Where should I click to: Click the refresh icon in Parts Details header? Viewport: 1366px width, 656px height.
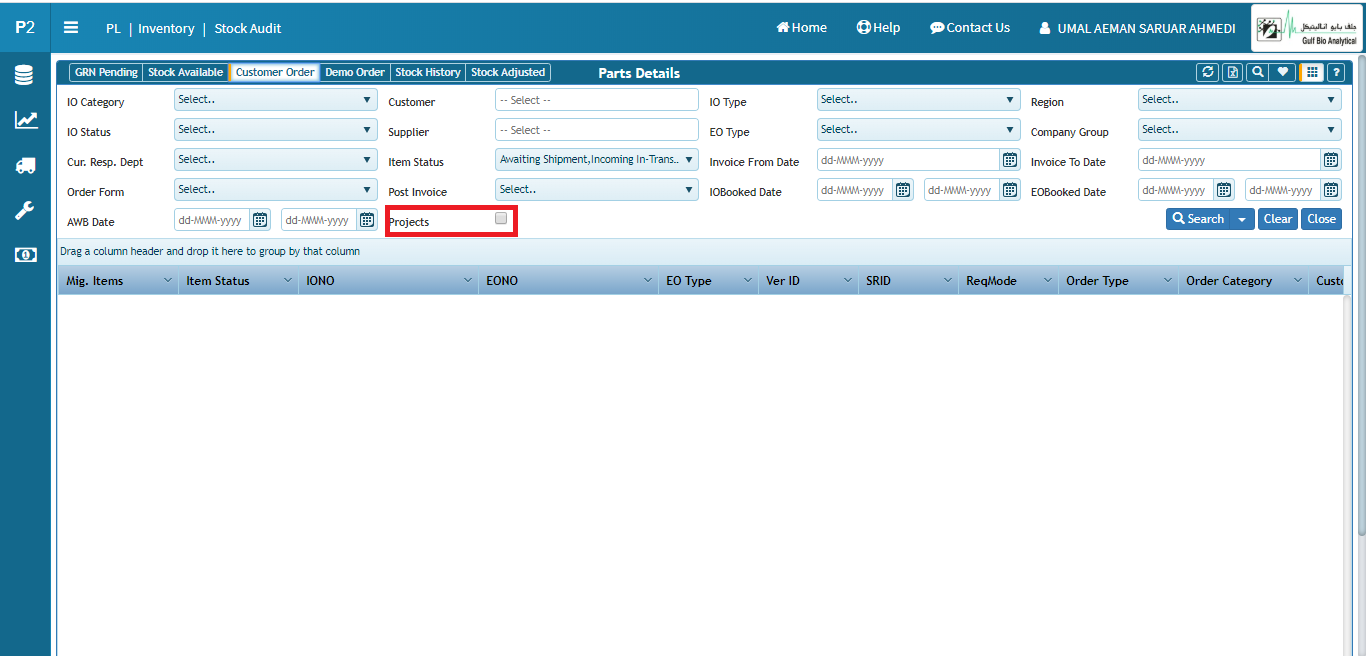click(1208, 72)
